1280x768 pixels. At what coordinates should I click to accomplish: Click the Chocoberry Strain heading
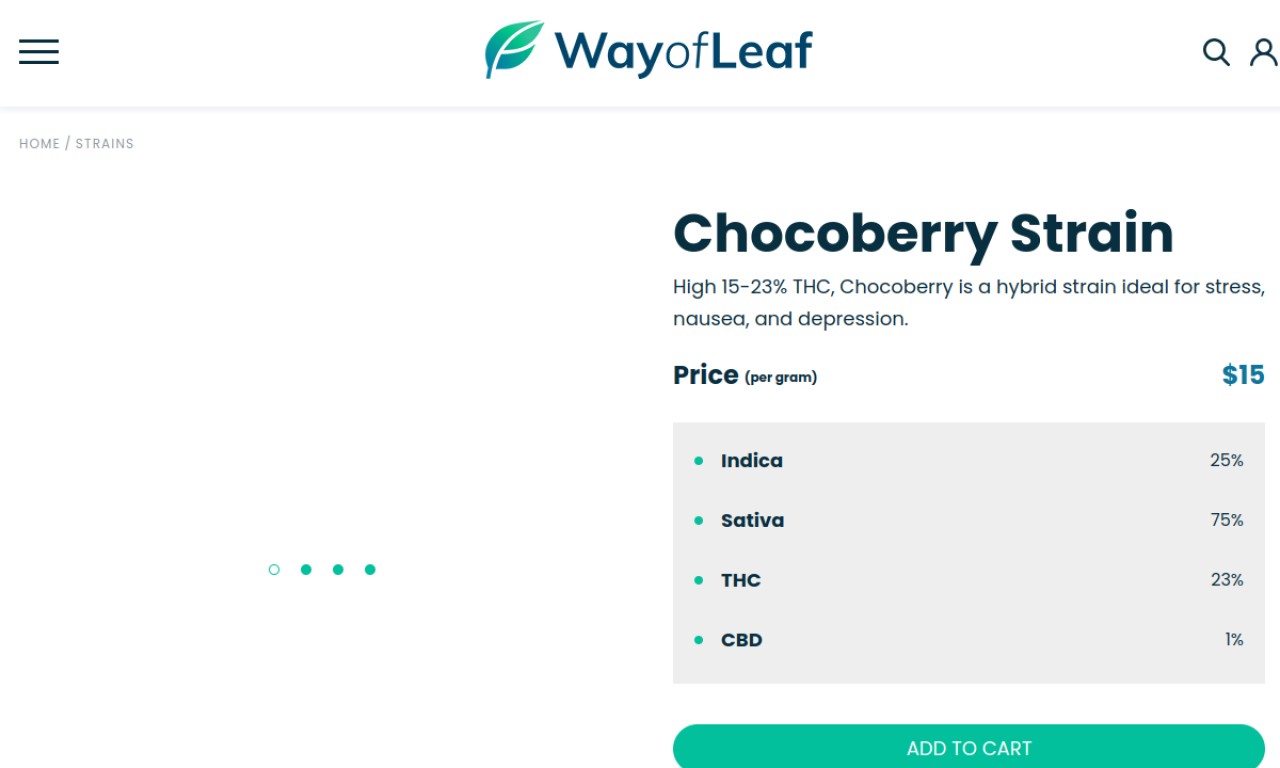pos(923,233)
